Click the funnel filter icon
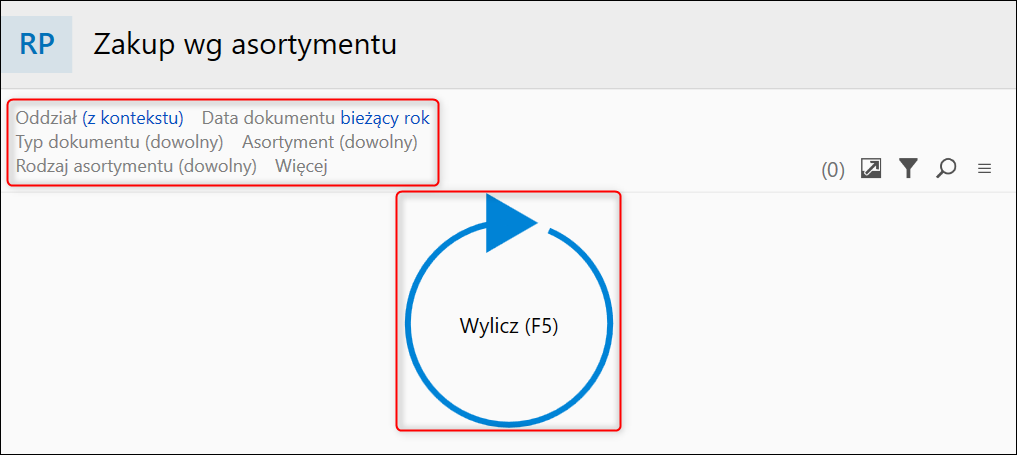 907,169
